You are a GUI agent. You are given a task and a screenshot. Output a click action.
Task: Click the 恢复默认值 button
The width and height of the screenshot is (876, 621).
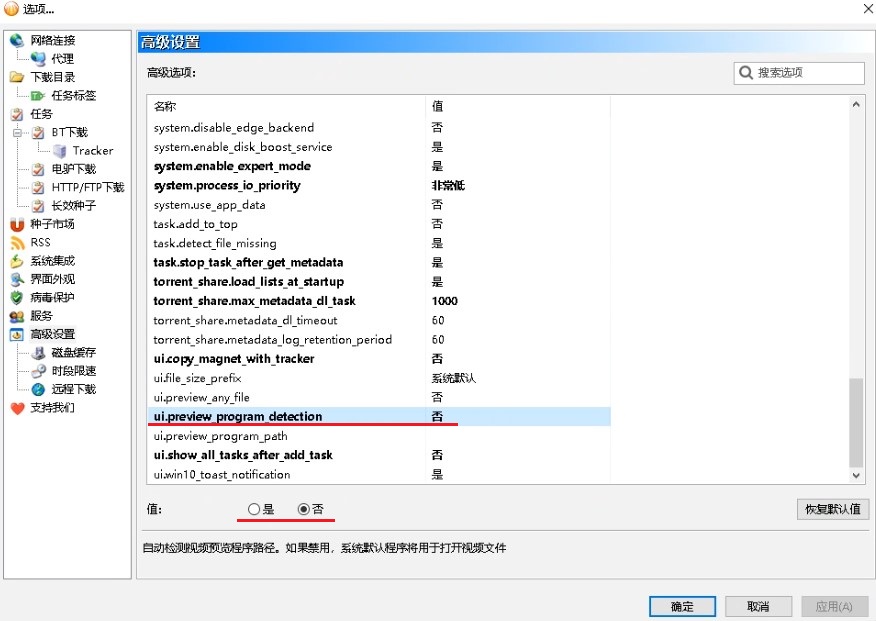pyautogui.click(x=833, y=509)
